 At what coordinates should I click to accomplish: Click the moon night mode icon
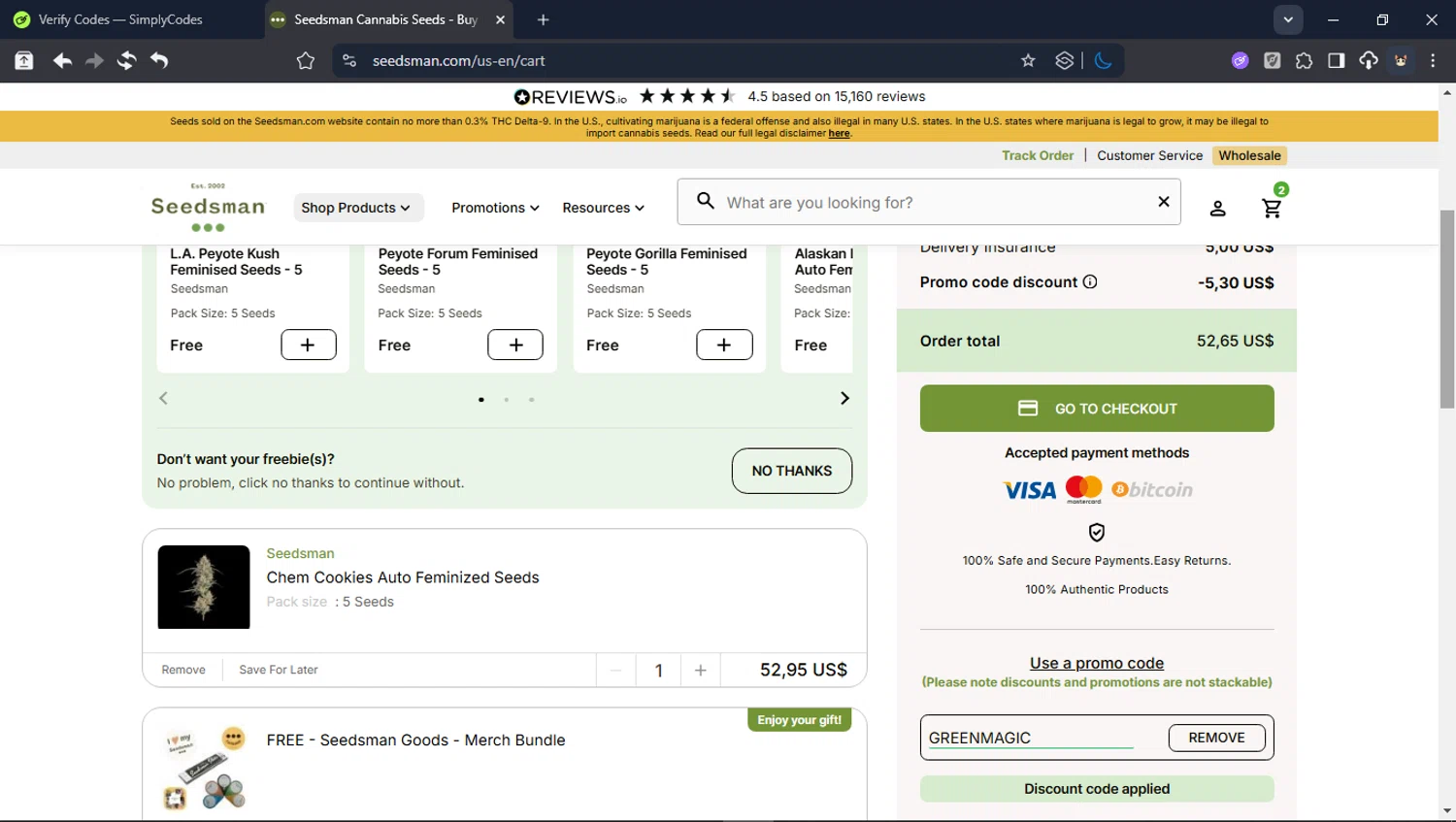pos(1103,60)
